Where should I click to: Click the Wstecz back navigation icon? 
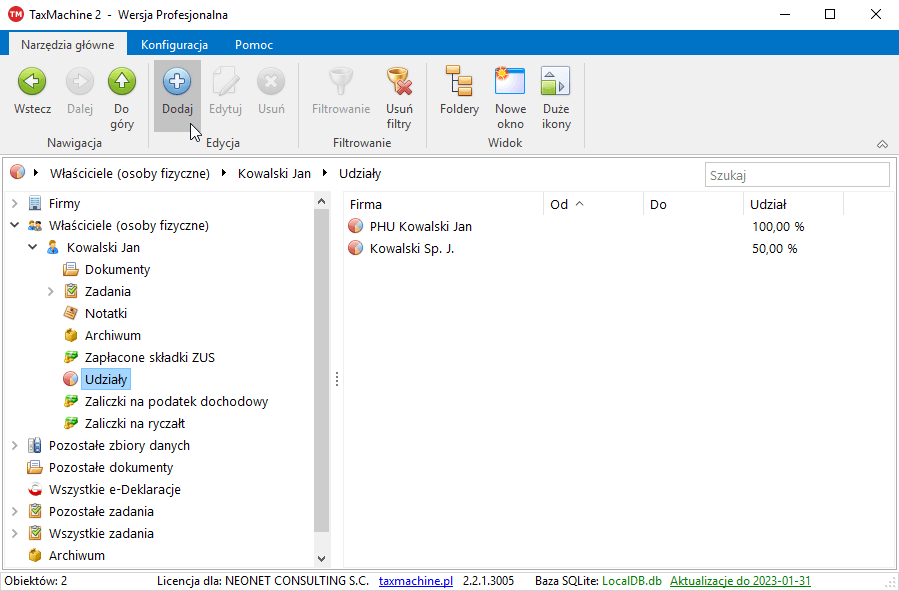[32, 82]
